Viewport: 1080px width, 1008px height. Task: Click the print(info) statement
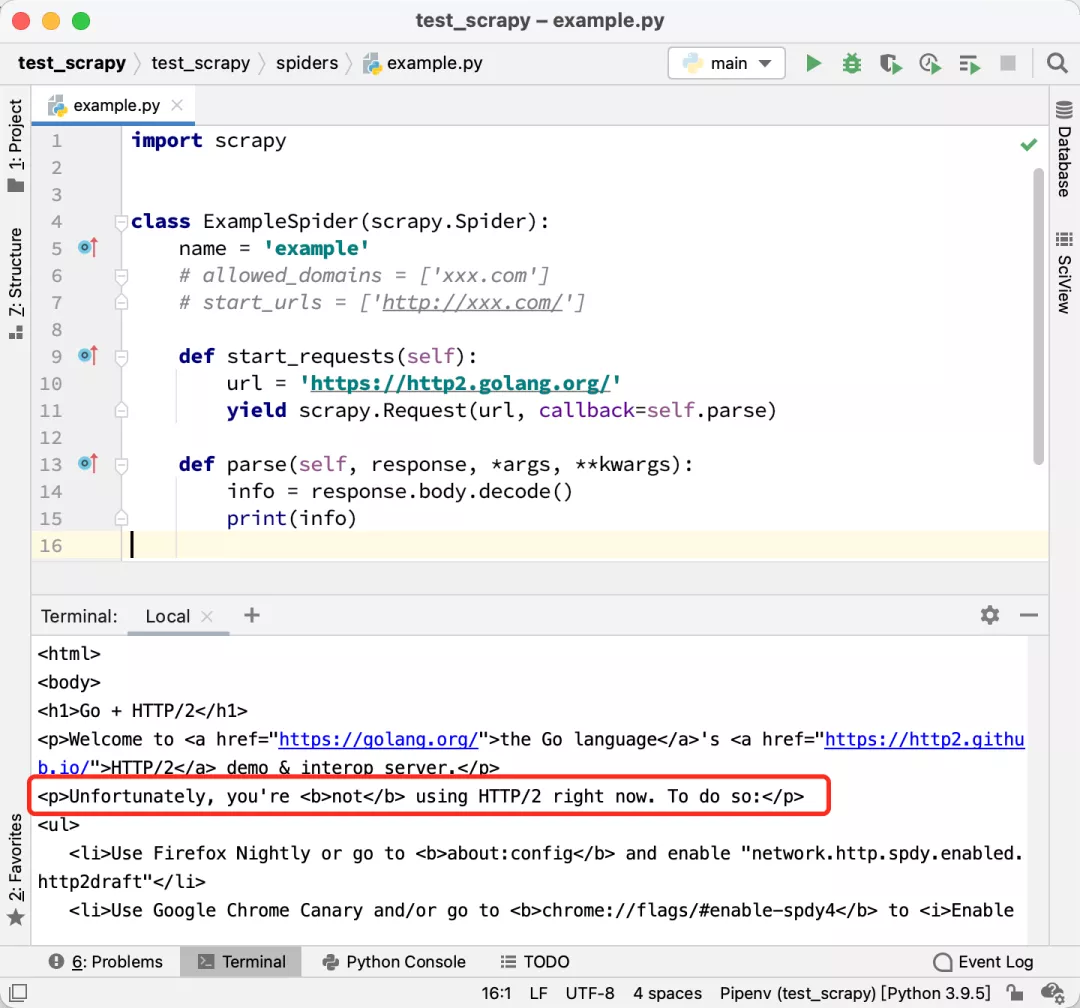pos(291,518)
